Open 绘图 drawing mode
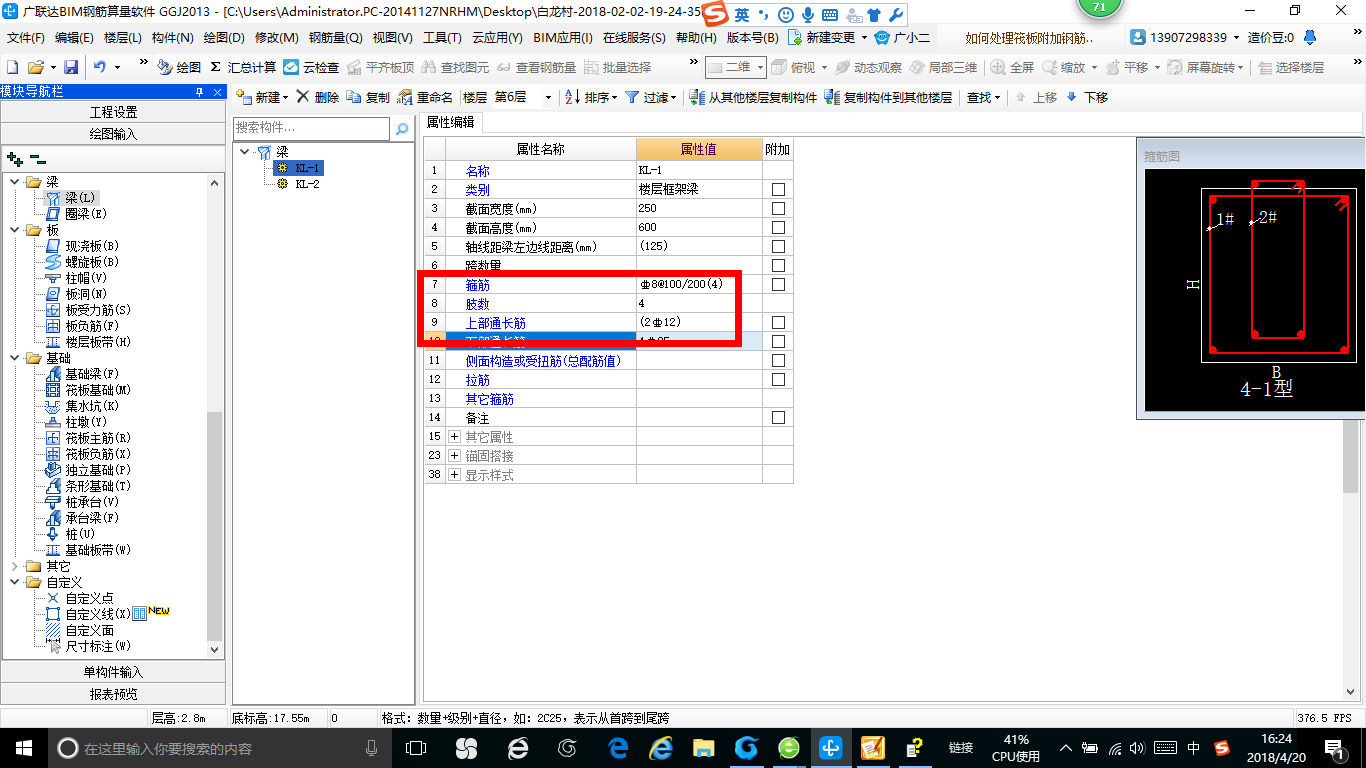1366x768 pixels. (179, 67)
